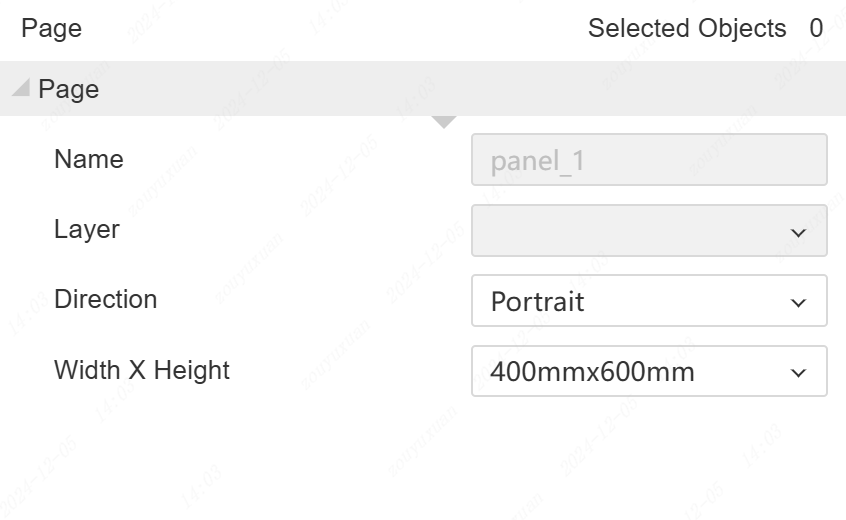
Task: Click the Name field containing panel_1
Action: [x=648, y=160]
